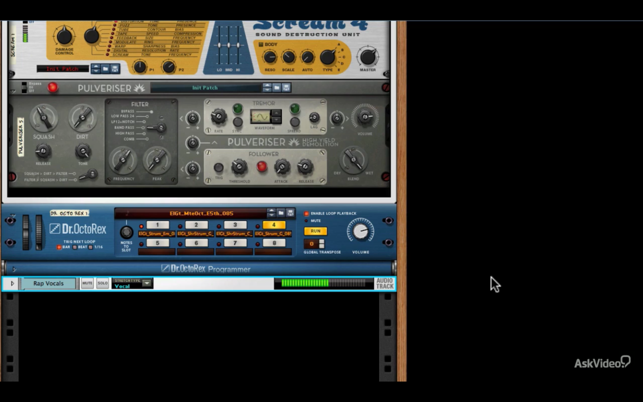Toggle the Pulveriser bypass switch
Viewport: 643px width, 402px height.
pos(24,87)
